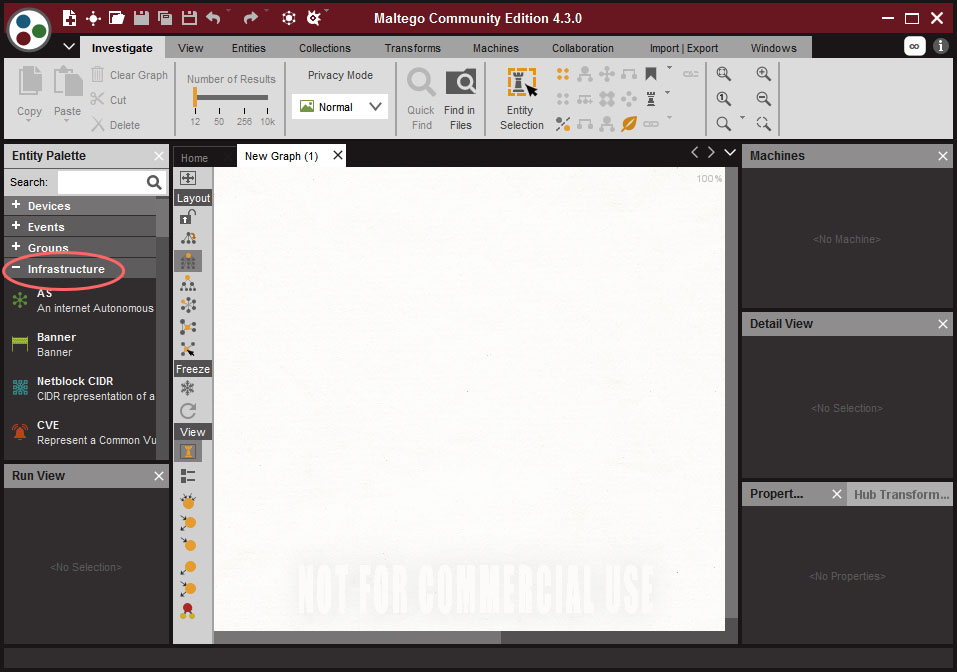Toggle the full-screen graph icon above Layout
This screenshot has width=957, height=672.
click(x=188, y=178)
